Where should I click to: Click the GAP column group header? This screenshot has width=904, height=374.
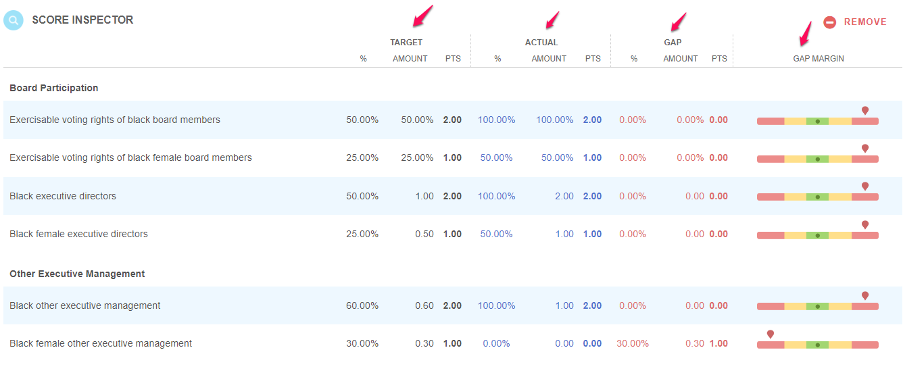pyautogui.click(x=672, y=42)
